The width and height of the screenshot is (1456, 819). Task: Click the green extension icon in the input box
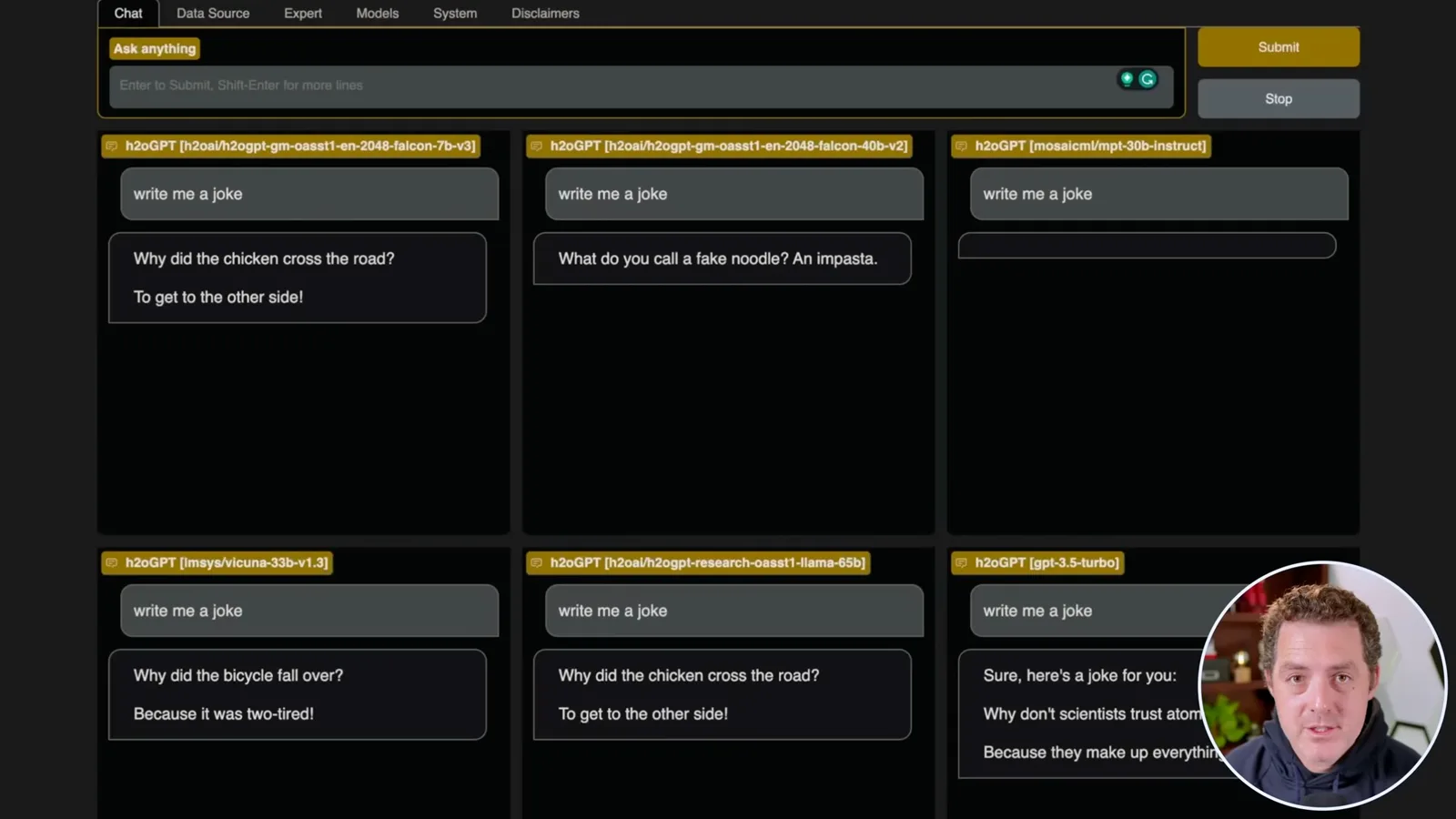click(x=1127, y=79)
